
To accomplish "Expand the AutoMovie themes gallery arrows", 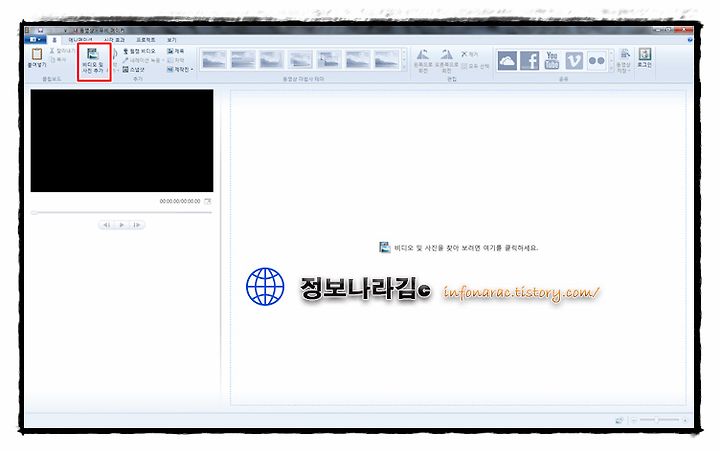I will pyautogui.click(x=404, y=60).
